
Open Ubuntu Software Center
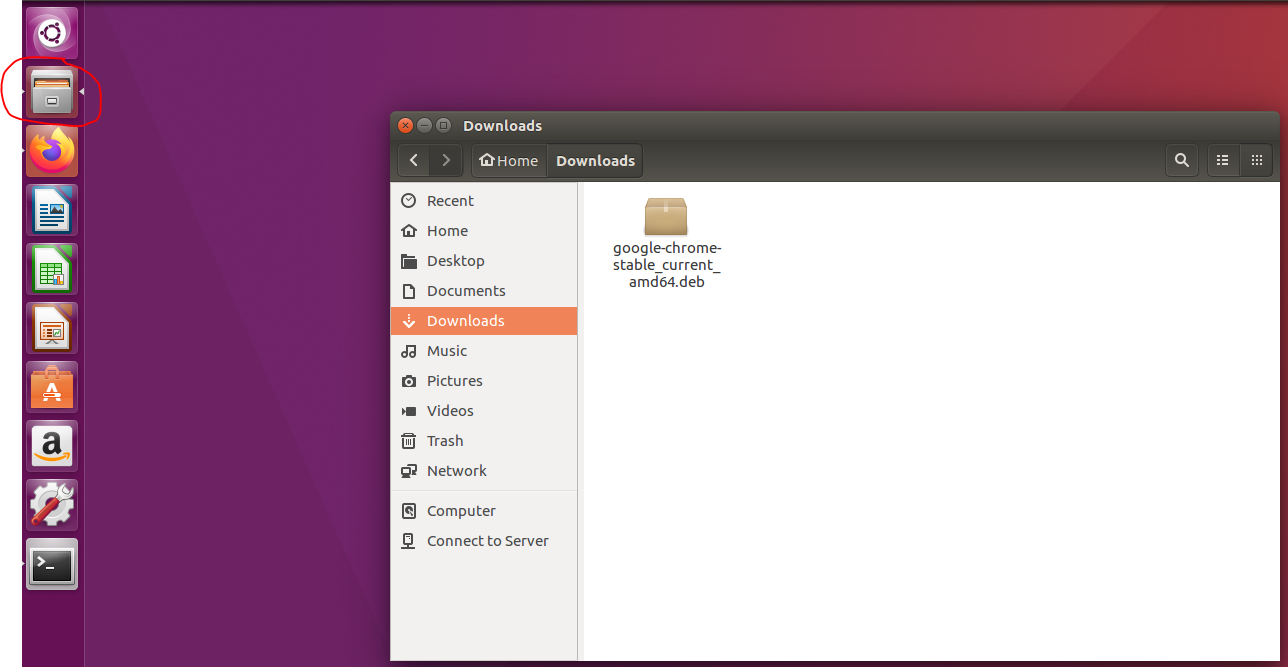tap(52, 387)
